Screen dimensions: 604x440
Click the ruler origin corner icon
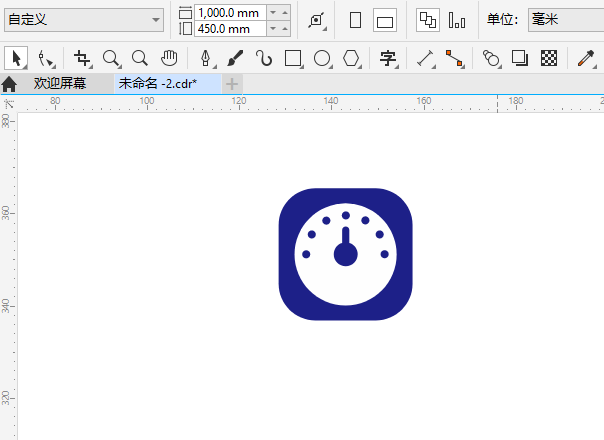pos(9,103)
